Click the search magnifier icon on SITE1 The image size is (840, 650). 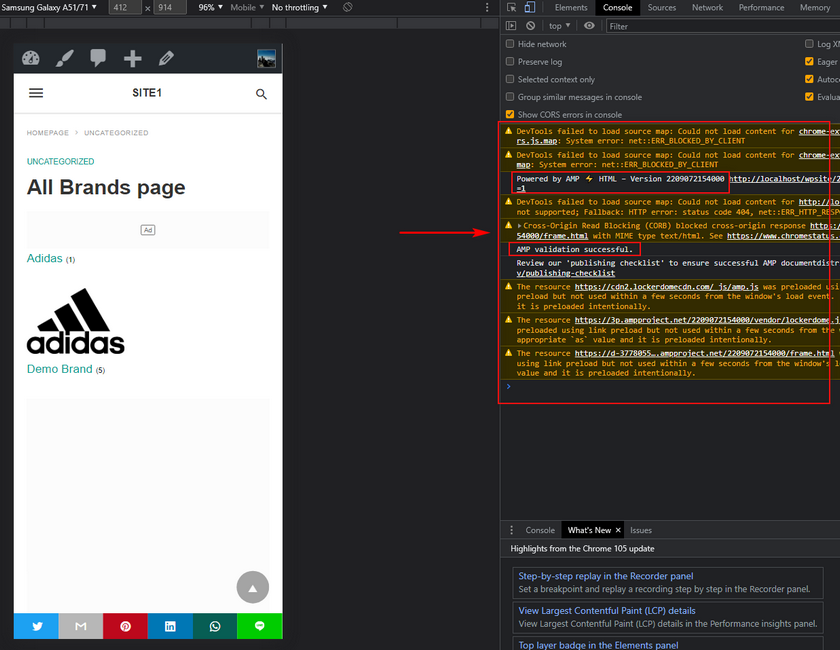pyautogui.click(x=261, y=94)
